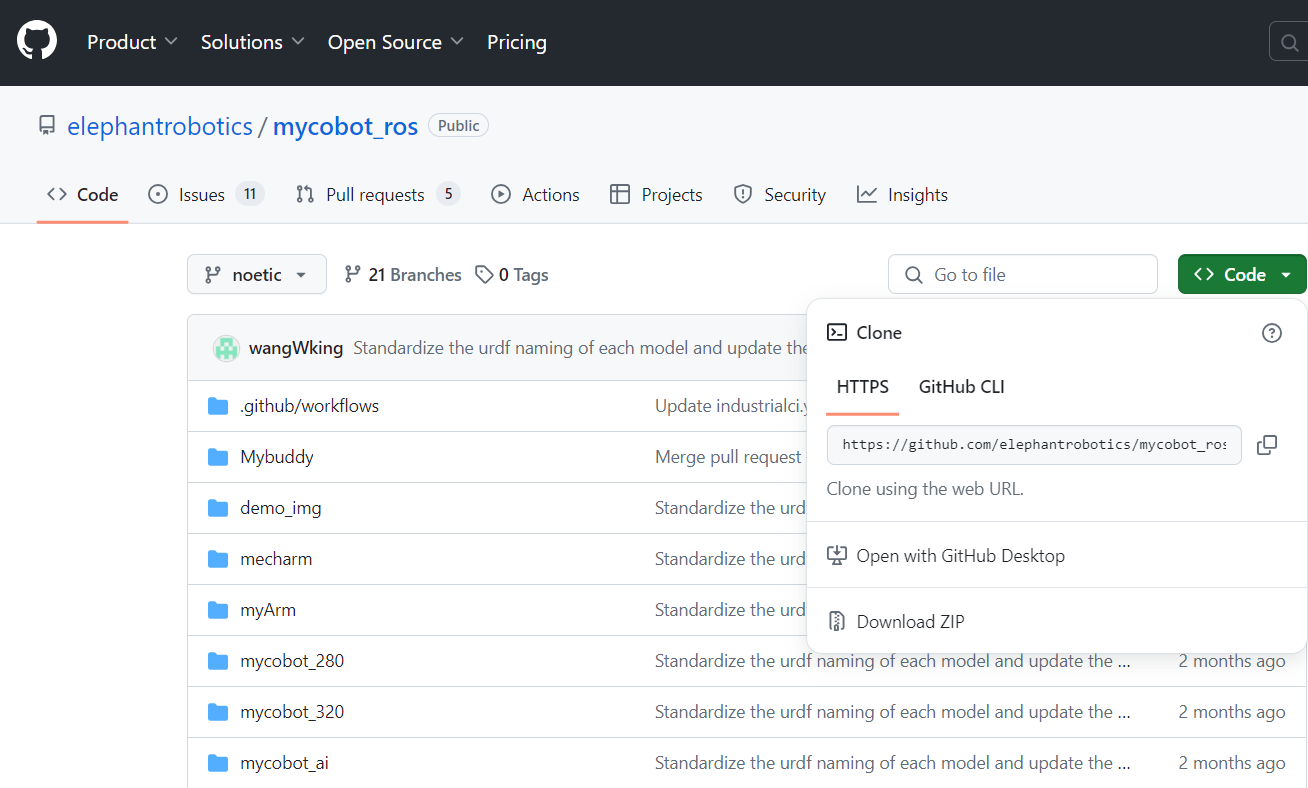This screenshot has height=788, width=1308.
Task: View the 21 Branches list
Action: click(402, 275)
